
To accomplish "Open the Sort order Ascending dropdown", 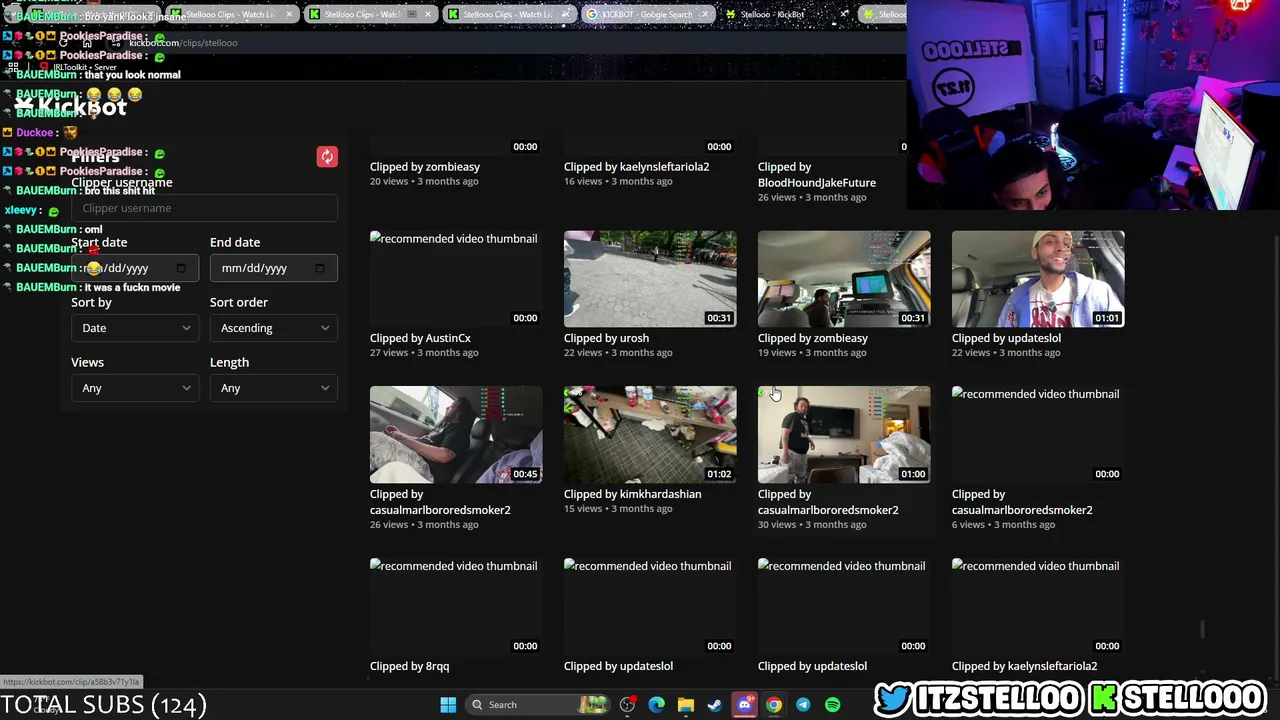I will pyautogui.click(x=274, y=328).
